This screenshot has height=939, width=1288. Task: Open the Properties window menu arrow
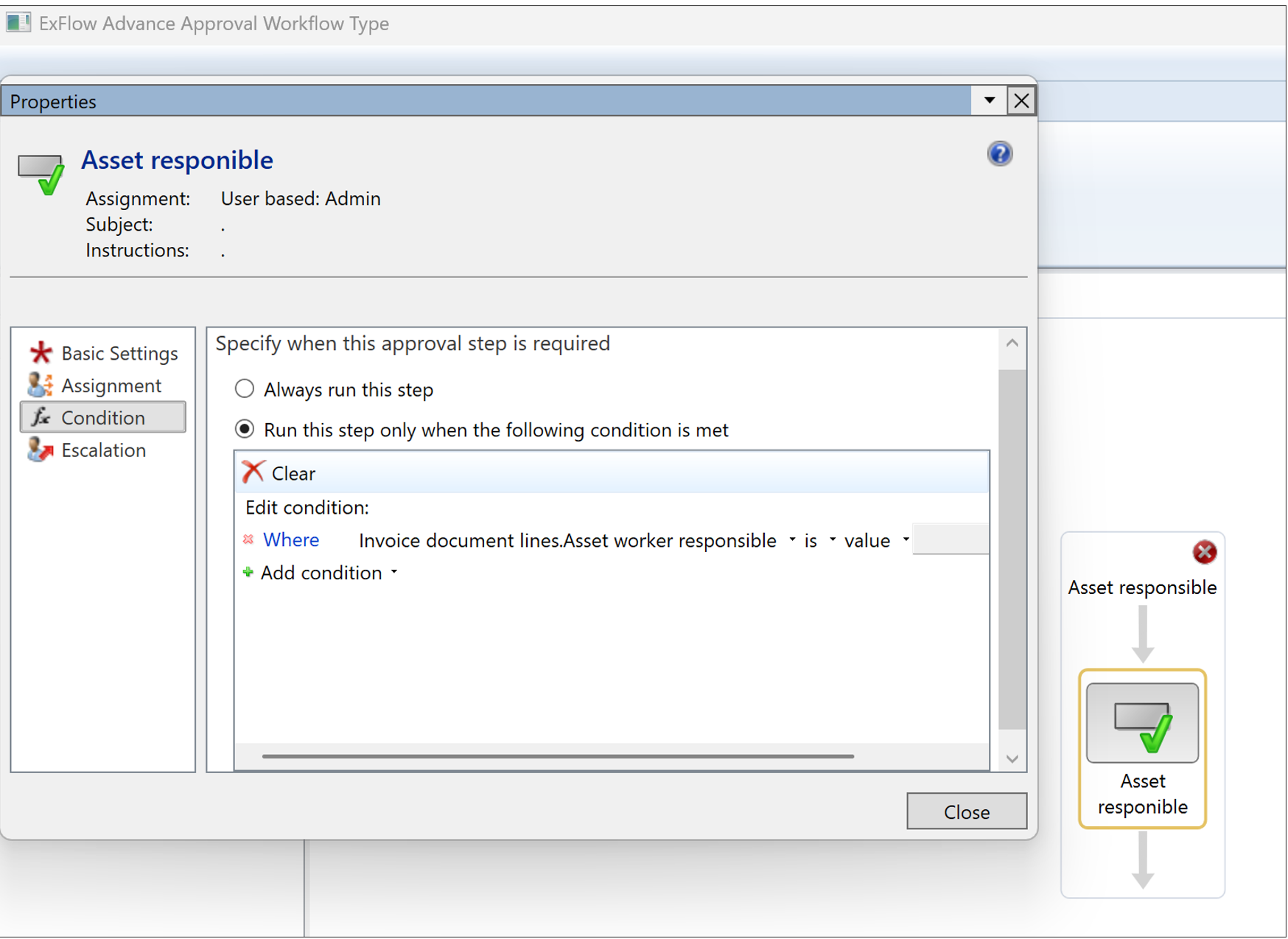coord(987,101)
